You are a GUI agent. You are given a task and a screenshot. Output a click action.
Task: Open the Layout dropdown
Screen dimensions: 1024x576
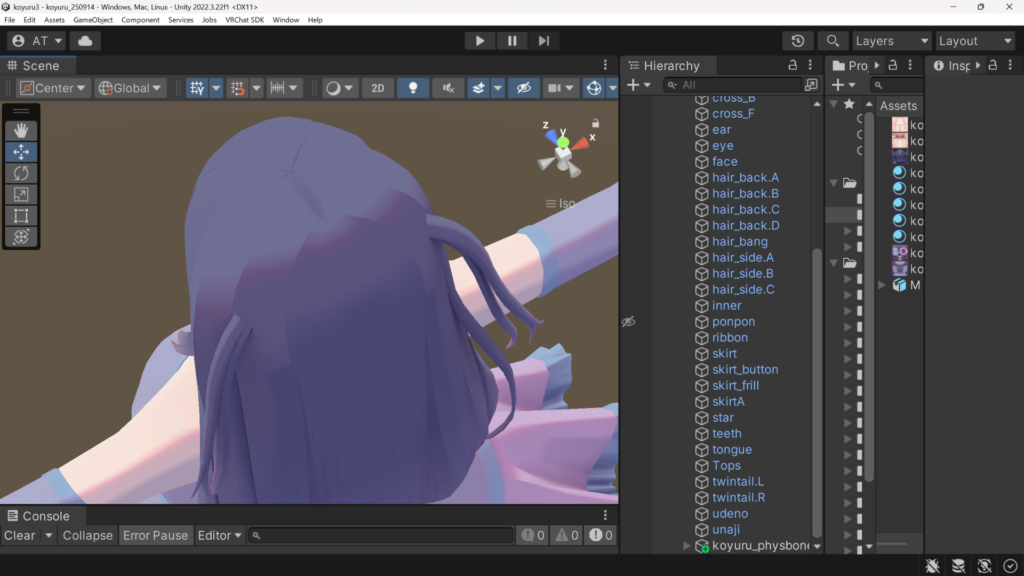pos(974,41)
